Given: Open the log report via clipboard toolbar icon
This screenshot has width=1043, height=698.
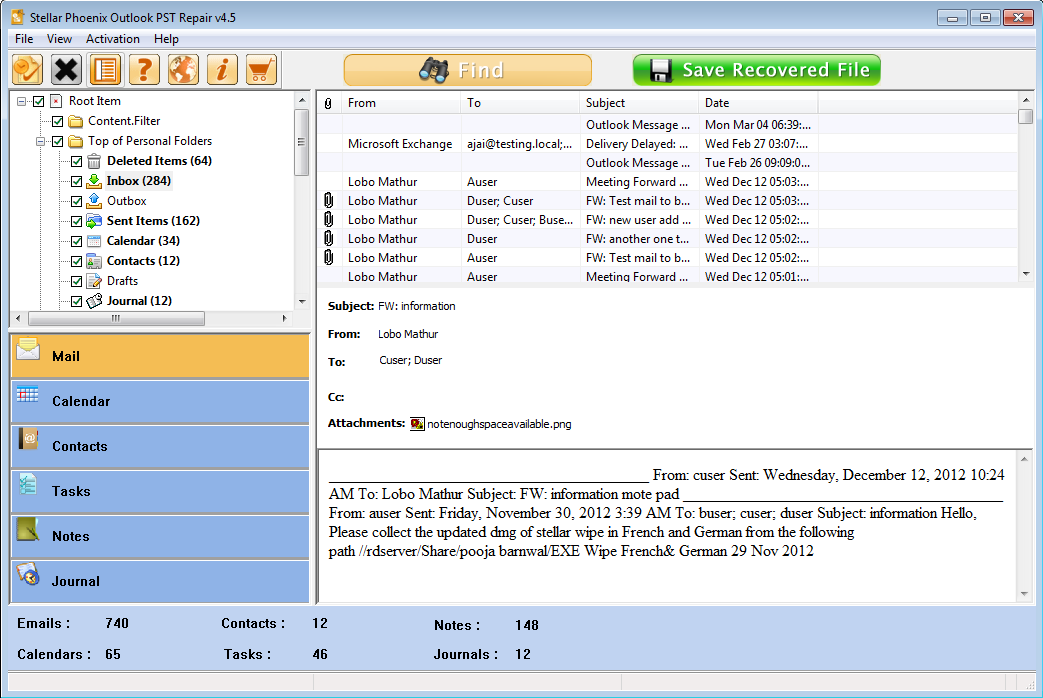Looking at the screenshot, I should (104, 69).
